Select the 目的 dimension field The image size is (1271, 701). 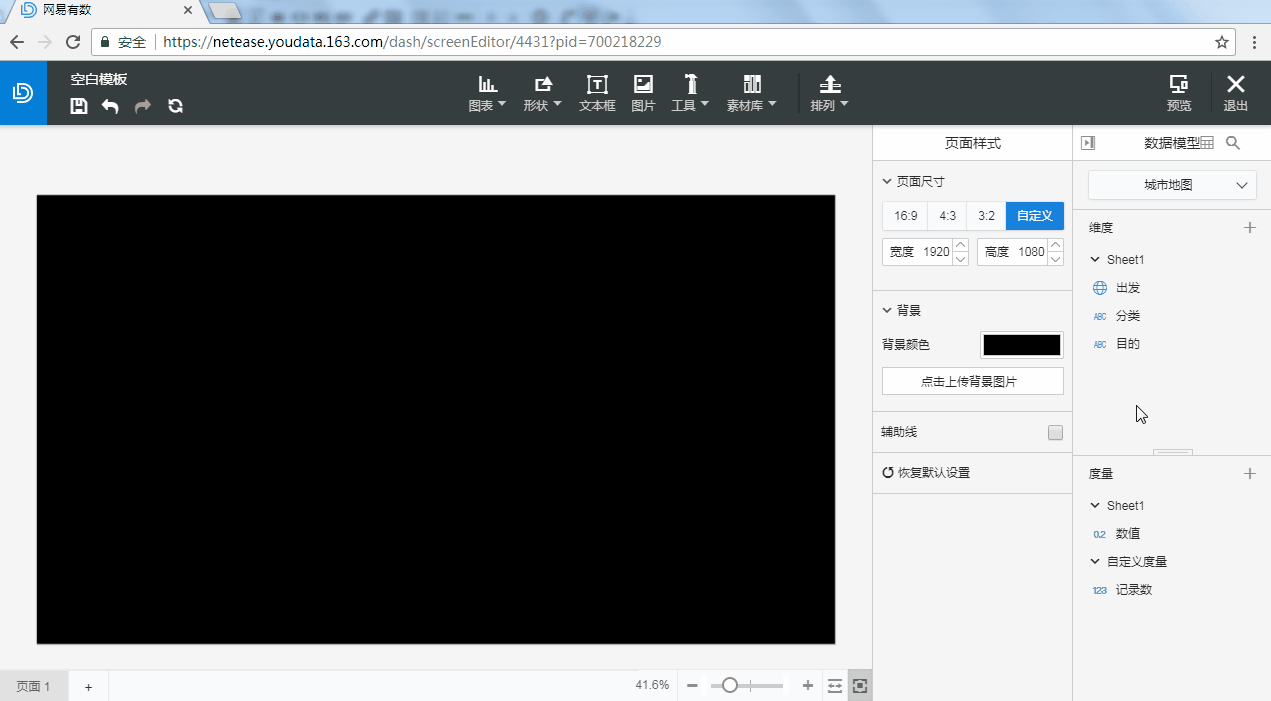(1128, 344)
